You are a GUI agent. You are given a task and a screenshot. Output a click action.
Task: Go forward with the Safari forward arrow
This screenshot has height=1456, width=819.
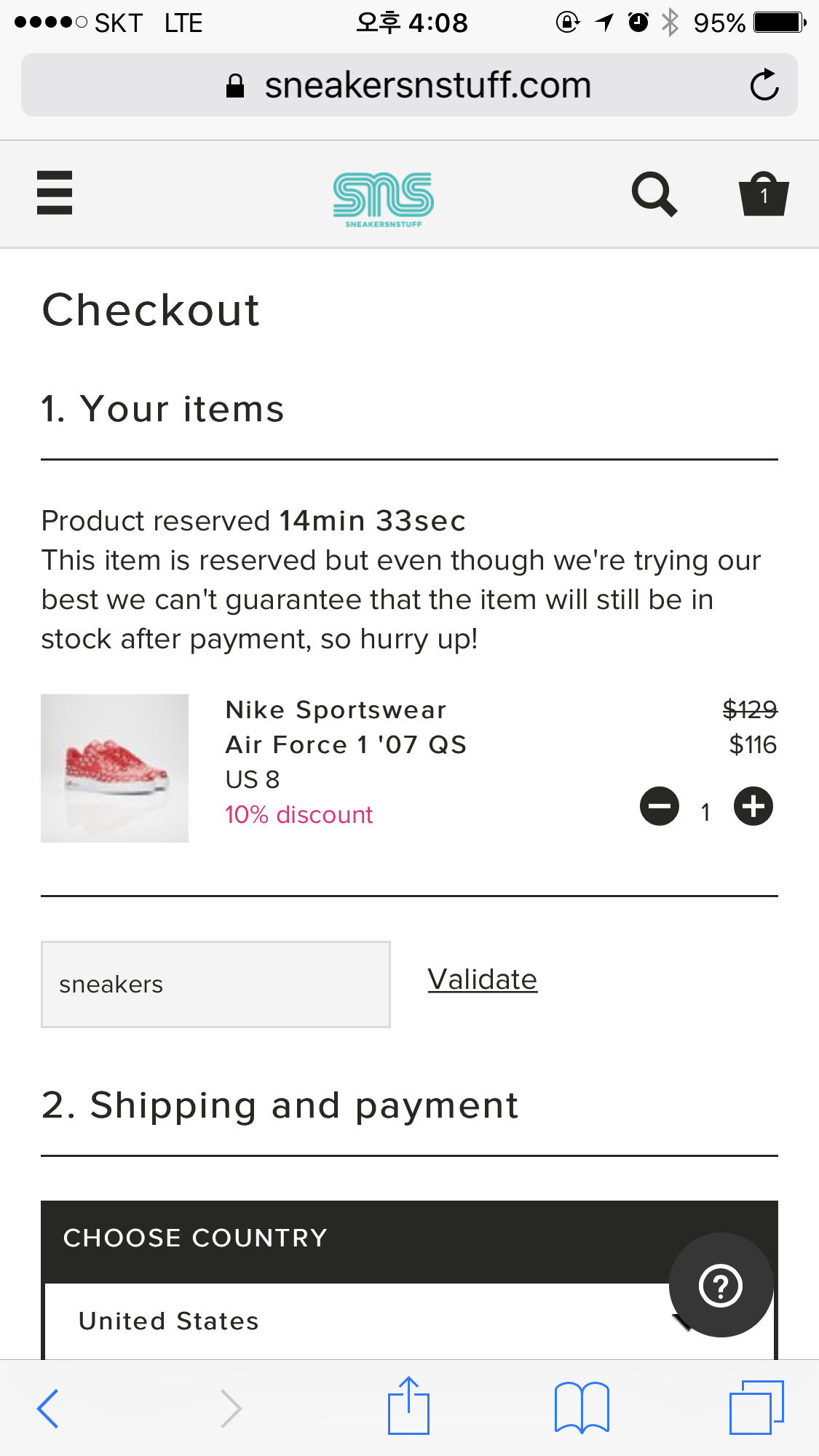pos(231,1408)
